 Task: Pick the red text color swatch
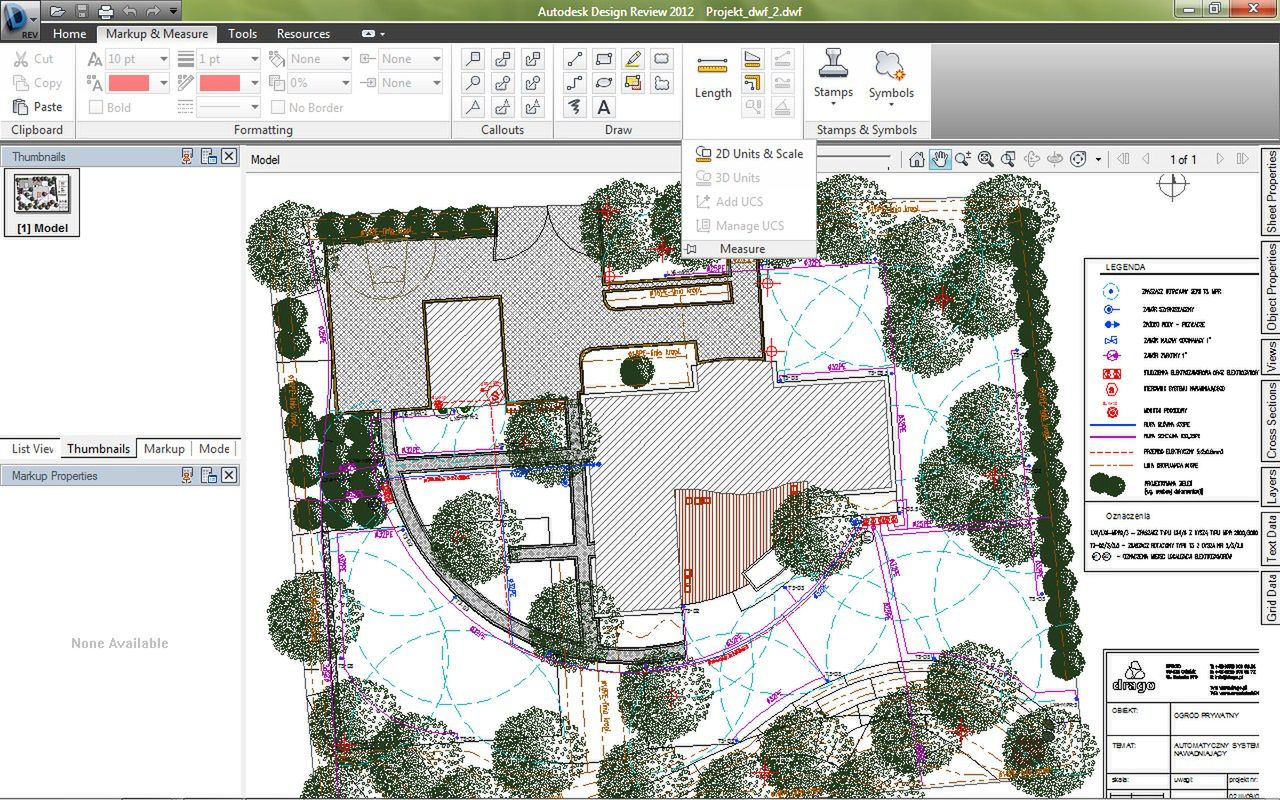pos(129,83)
